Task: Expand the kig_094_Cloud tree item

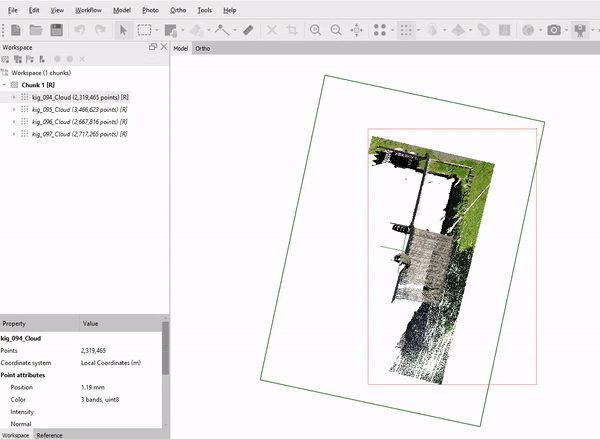Action: click(14, 97)
